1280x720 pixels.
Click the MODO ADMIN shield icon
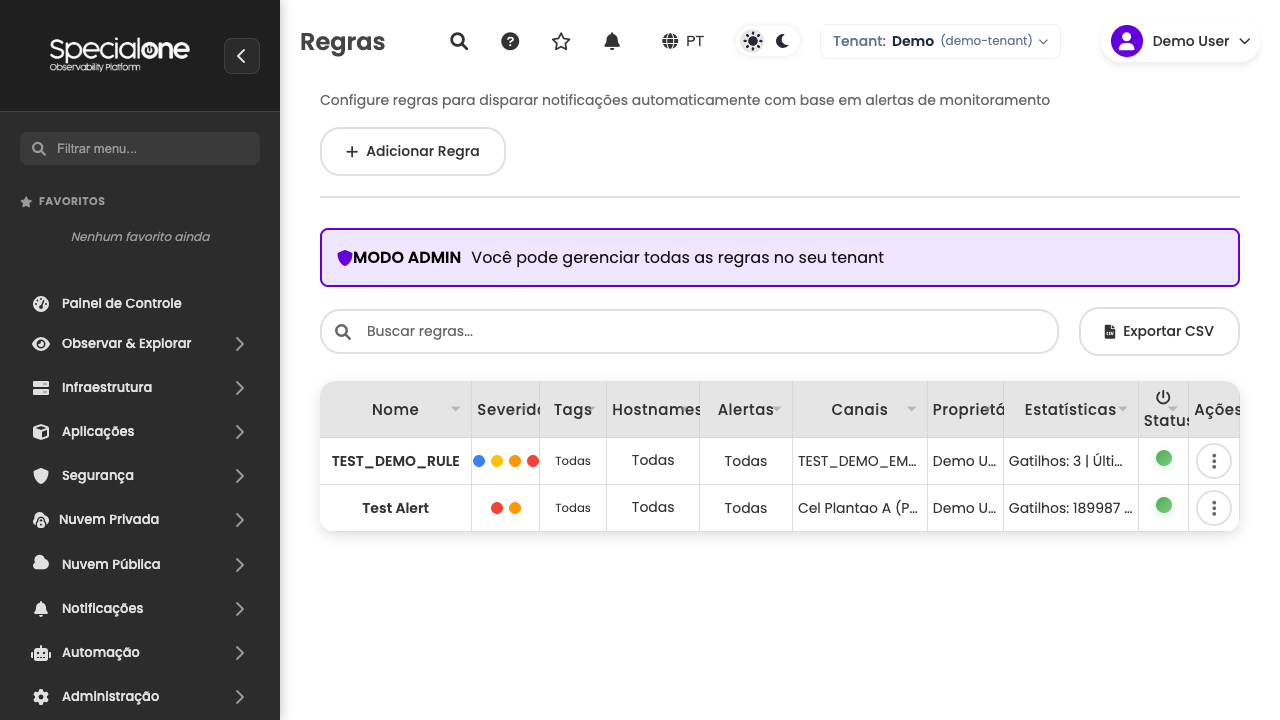345,258
